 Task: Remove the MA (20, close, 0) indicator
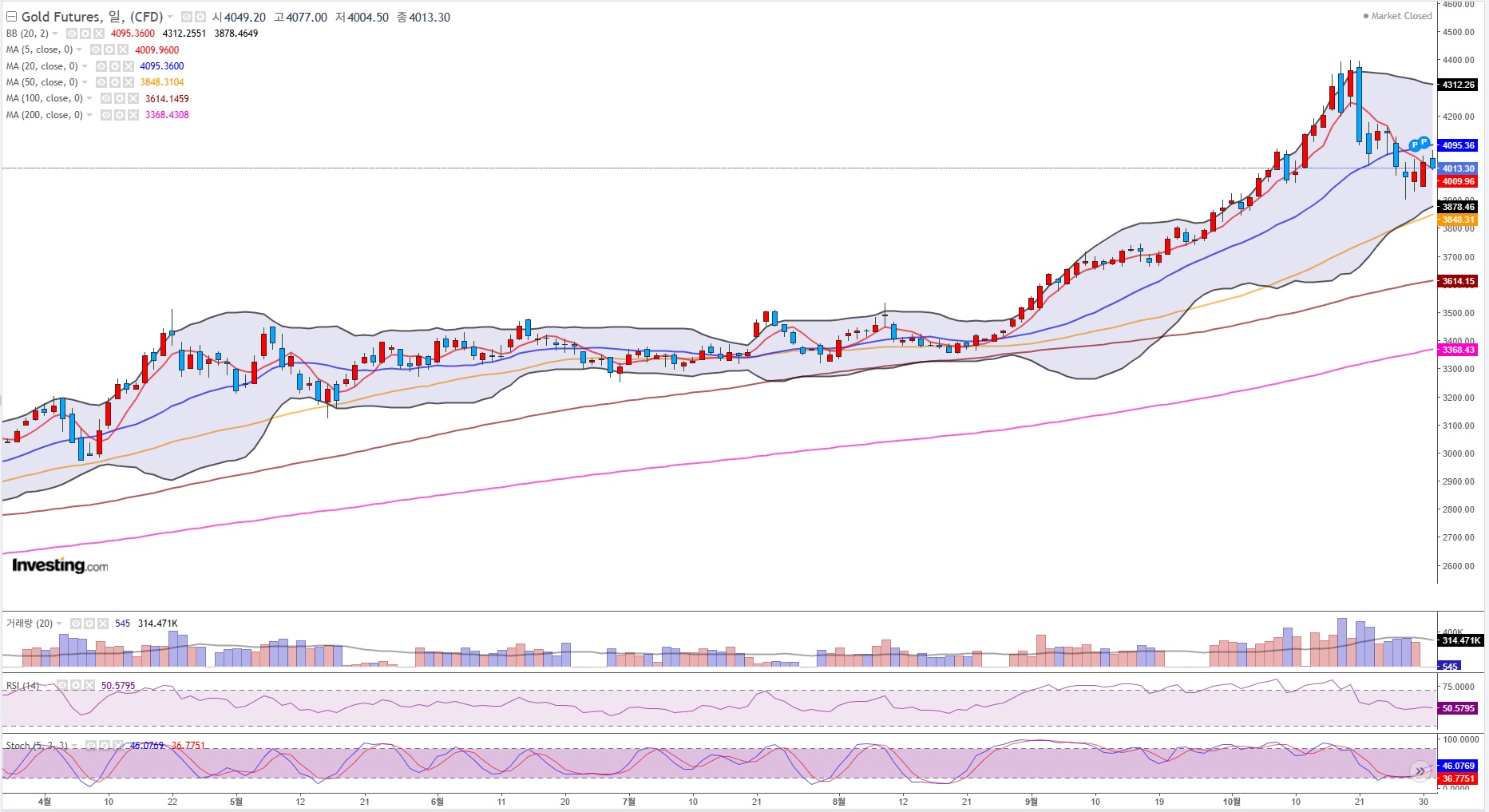(x=129, y=66)
